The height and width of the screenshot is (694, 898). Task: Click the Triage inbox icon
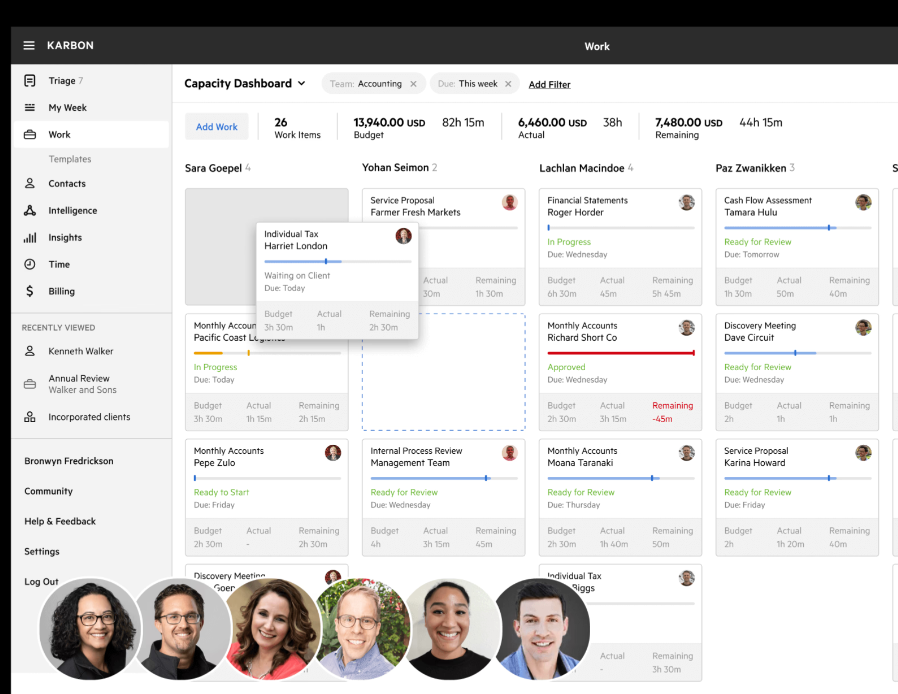(30, 81)
